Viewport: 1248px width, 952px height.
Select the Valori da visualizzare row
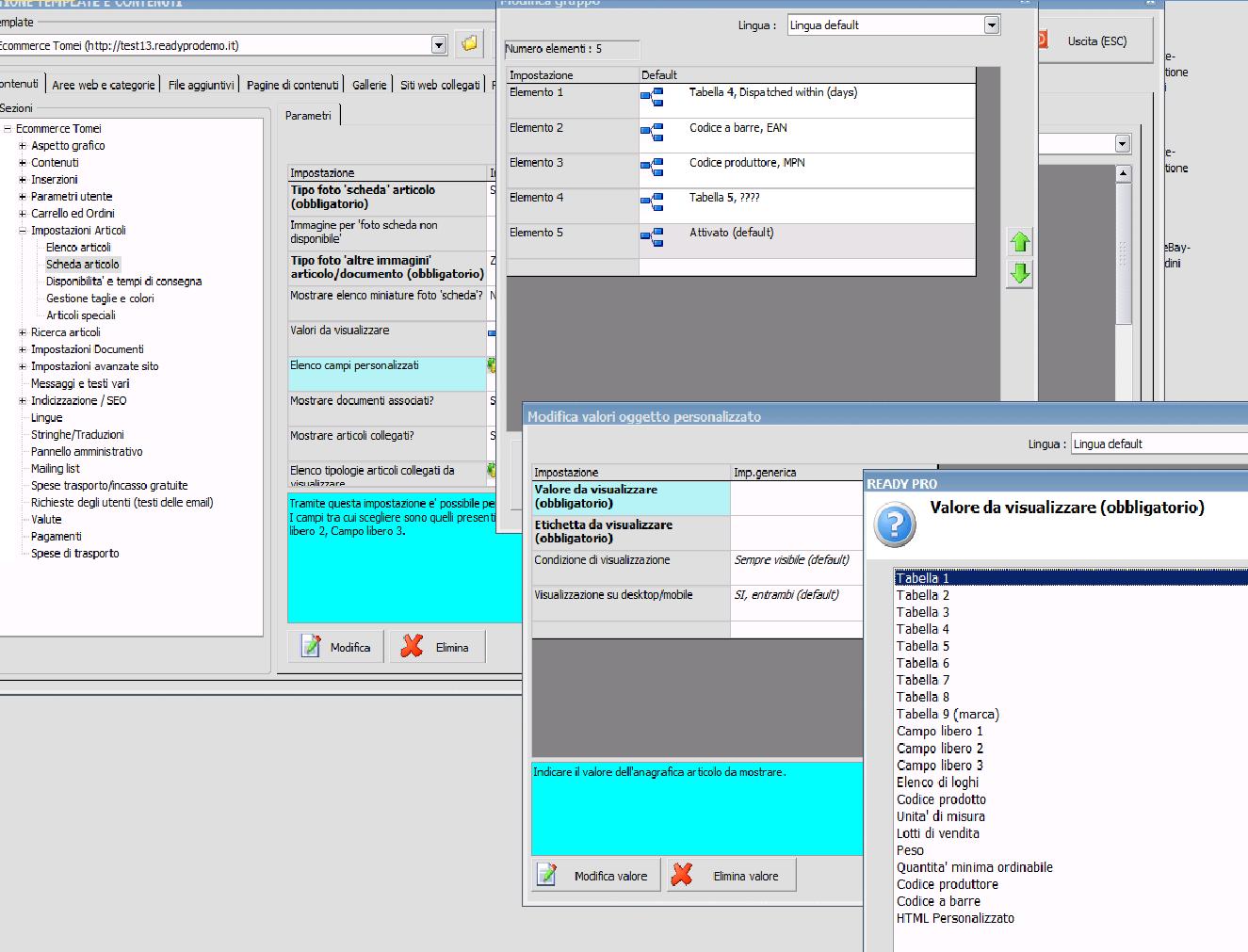pyautogui.click(x=387, y=339)
